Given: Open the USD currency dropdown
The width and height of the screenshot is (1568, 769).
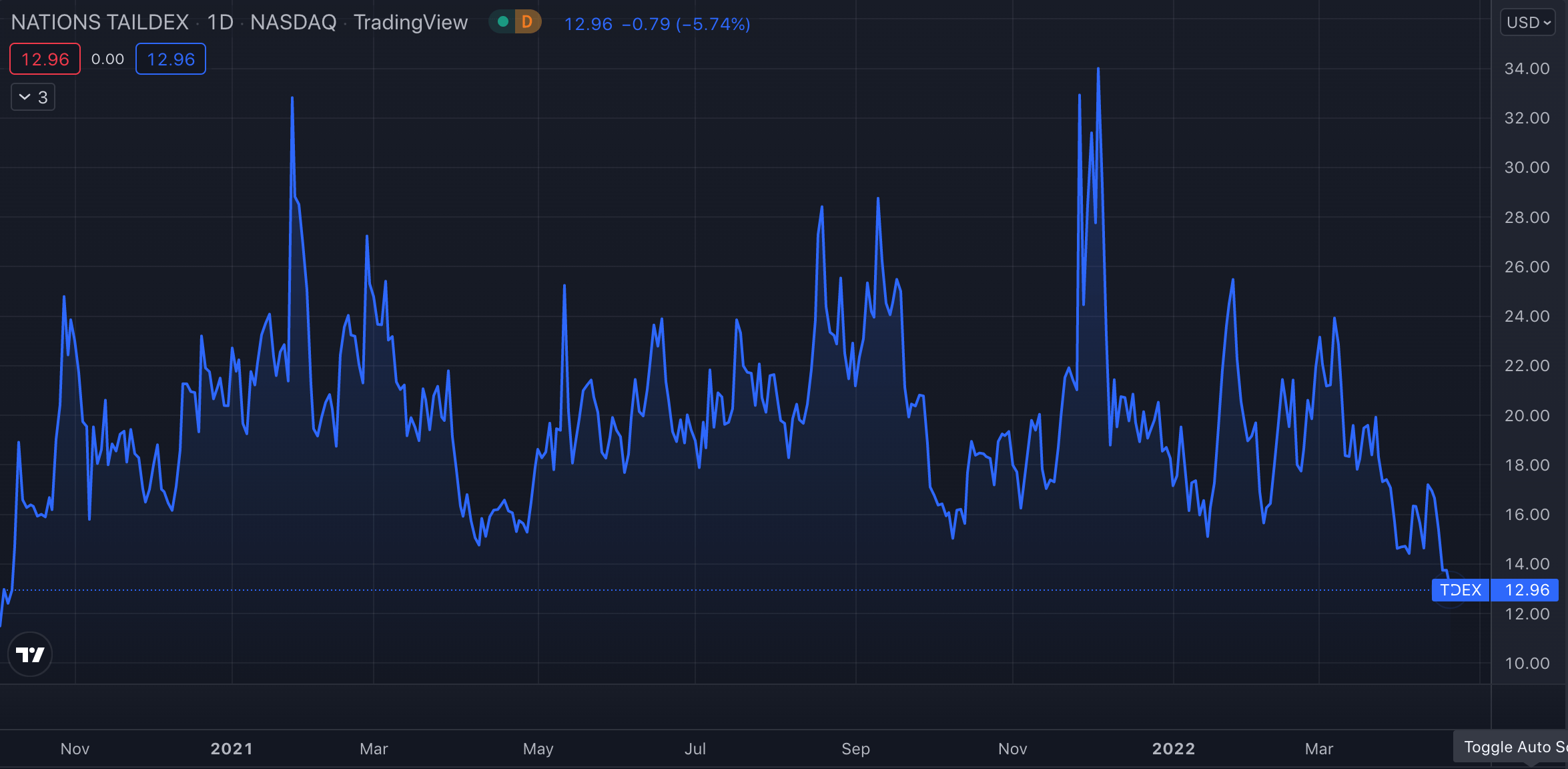Looking at the screenshot, I should (x=1528, y=23).
